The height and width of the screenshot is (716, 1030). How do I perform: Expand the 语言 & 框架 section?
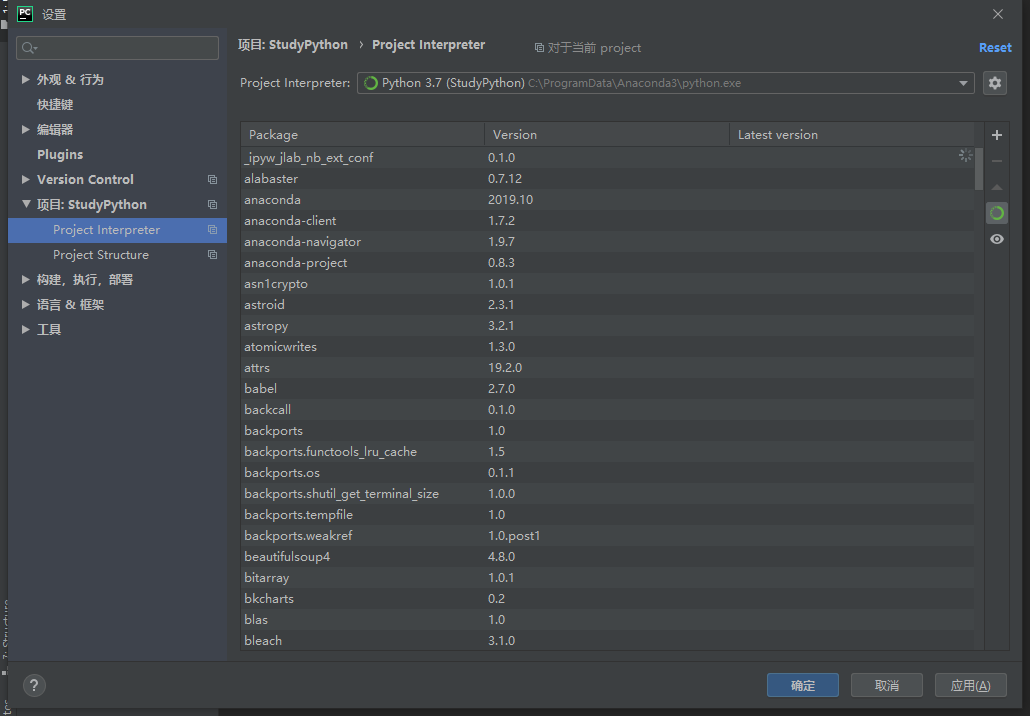click(x=25, y=304)
